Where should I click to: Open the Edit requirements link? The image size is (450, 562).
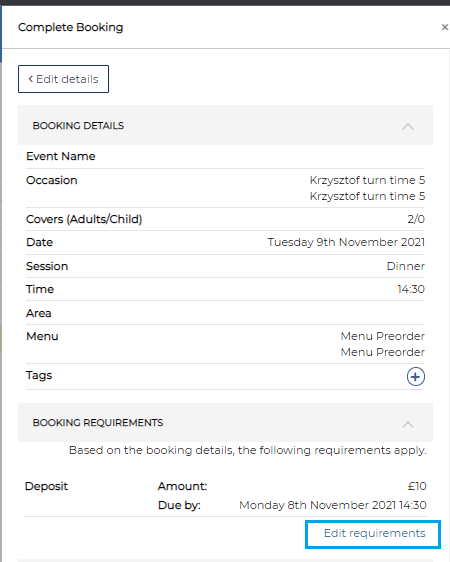374,533
